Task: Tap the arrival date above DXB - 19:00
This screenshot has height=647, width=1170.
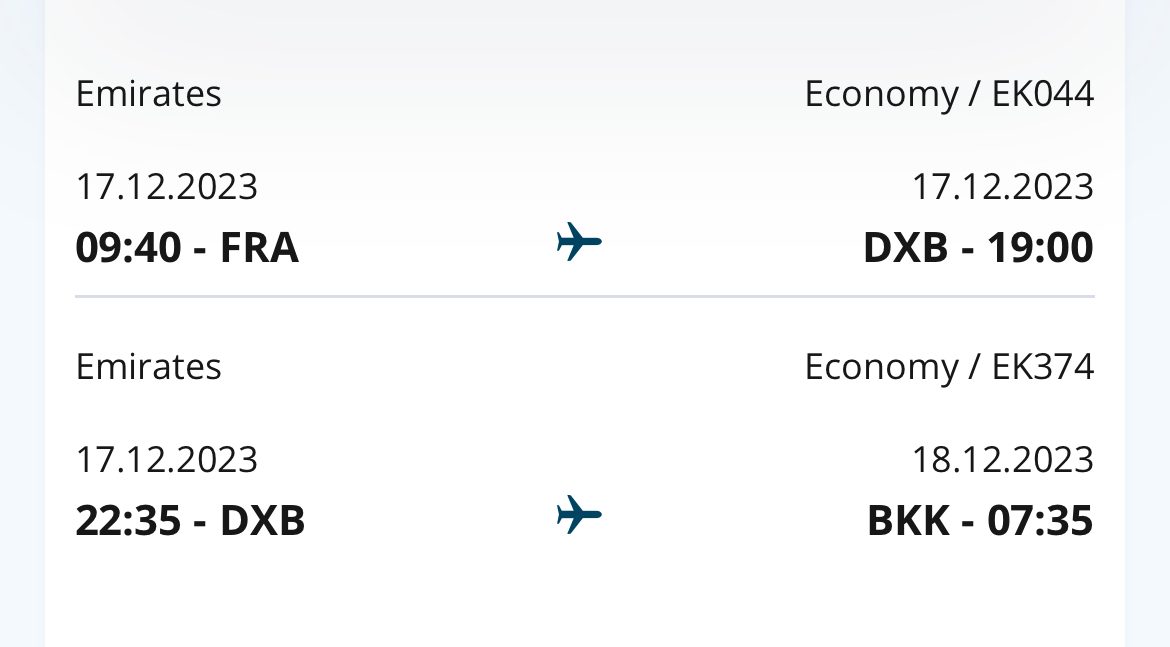Action: [1002, 187]
